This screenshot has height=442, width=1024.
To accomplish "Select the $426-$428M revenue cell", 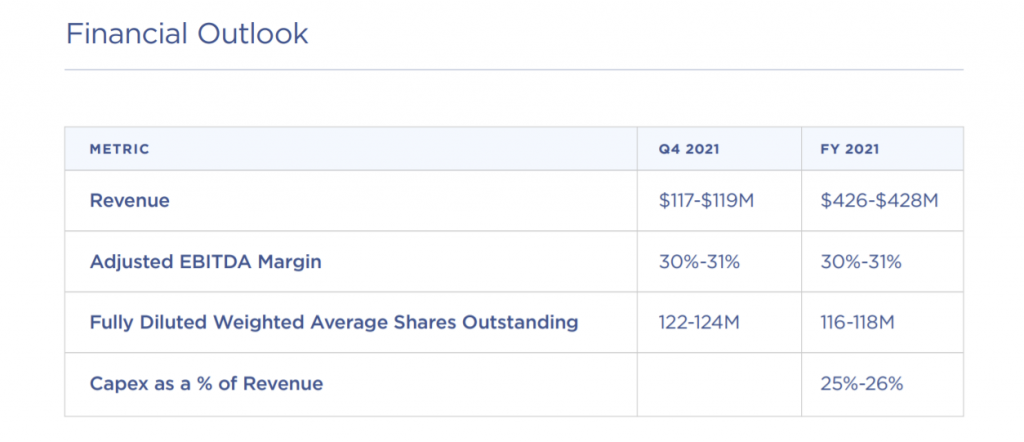I will (880, 200).
